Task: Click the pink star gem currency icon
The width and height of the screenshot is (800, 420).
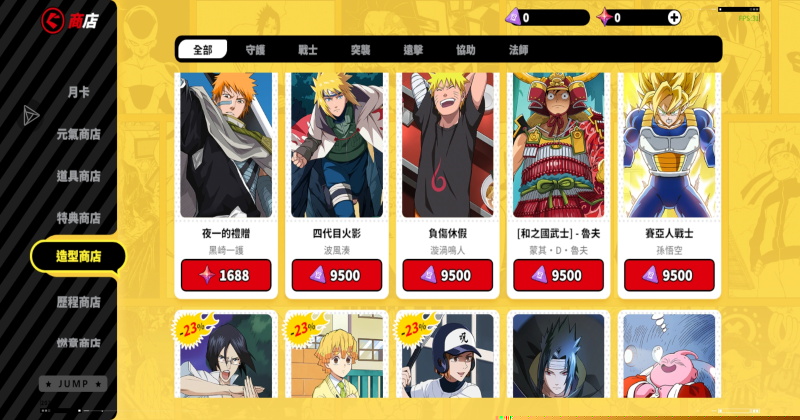Action: click(x=605, y=17)
